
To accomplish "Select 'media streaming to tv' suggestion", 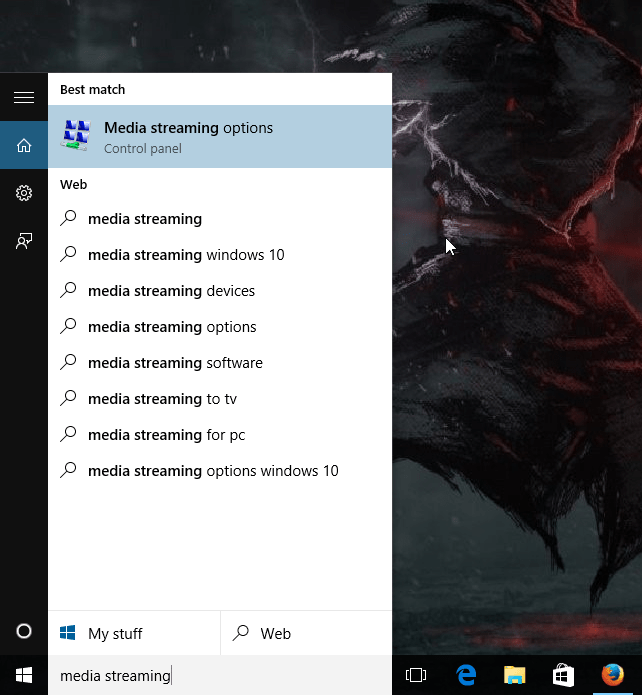I will pos(162,399).
